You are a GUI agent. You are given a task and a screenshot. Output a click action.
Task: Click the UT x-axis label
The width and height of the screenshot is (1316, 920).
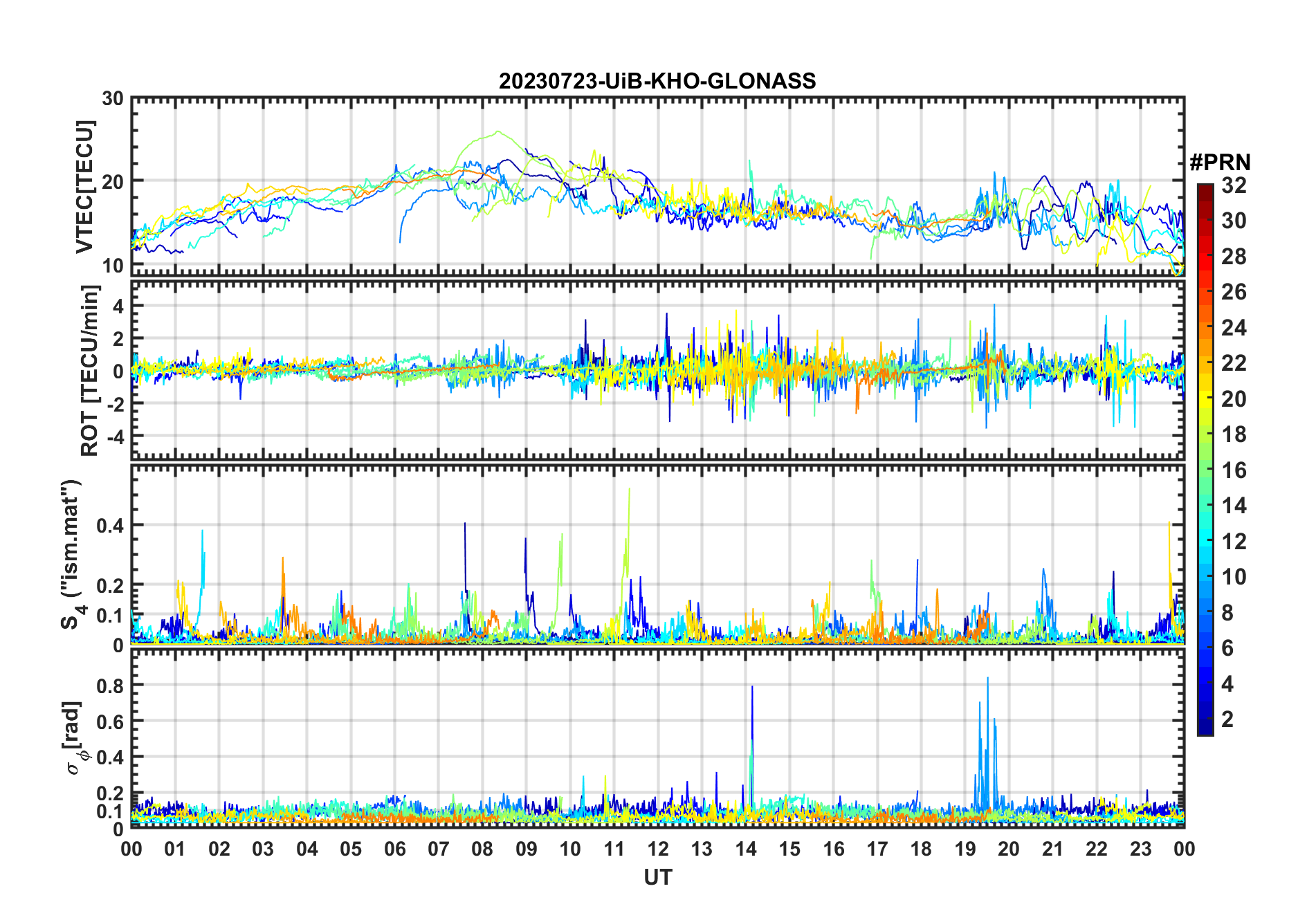(x=657, y=877)
